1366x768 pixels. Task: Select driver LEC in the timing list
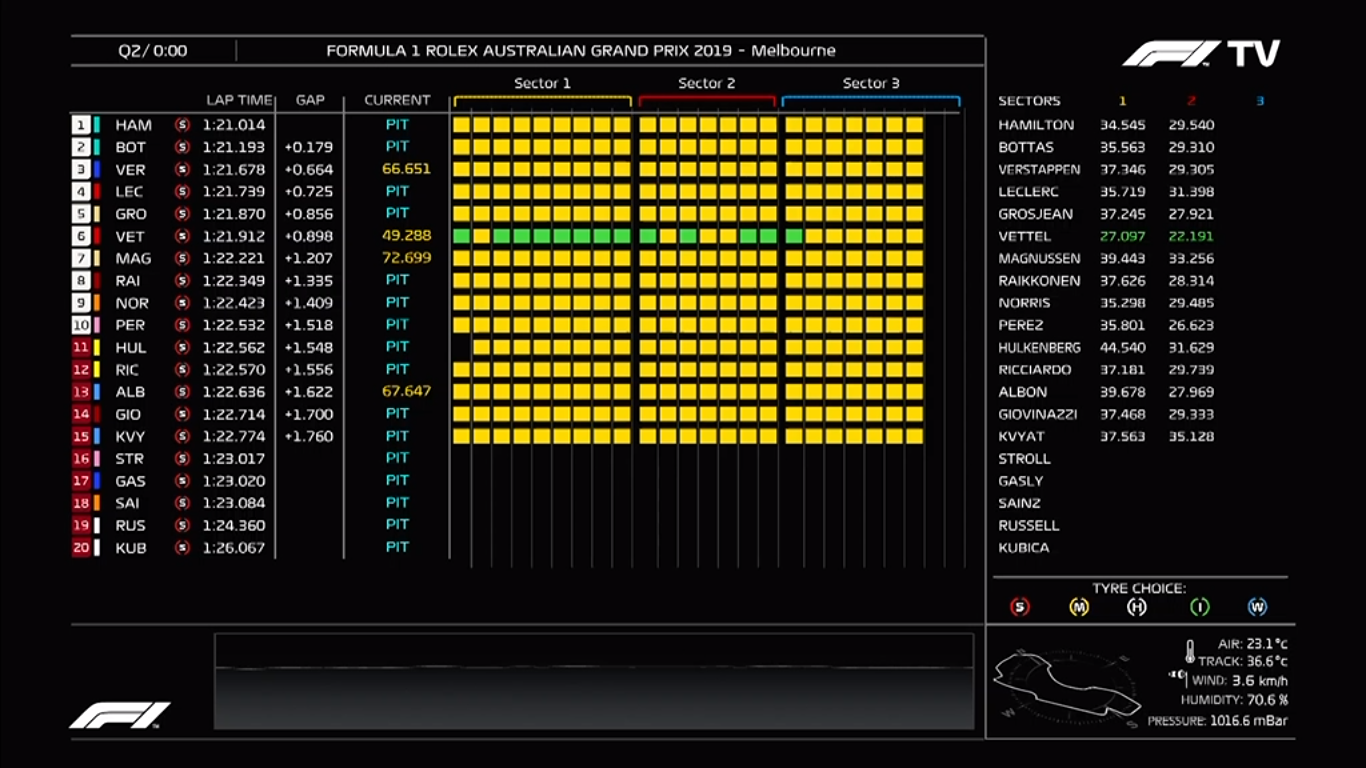click(129, 192)
